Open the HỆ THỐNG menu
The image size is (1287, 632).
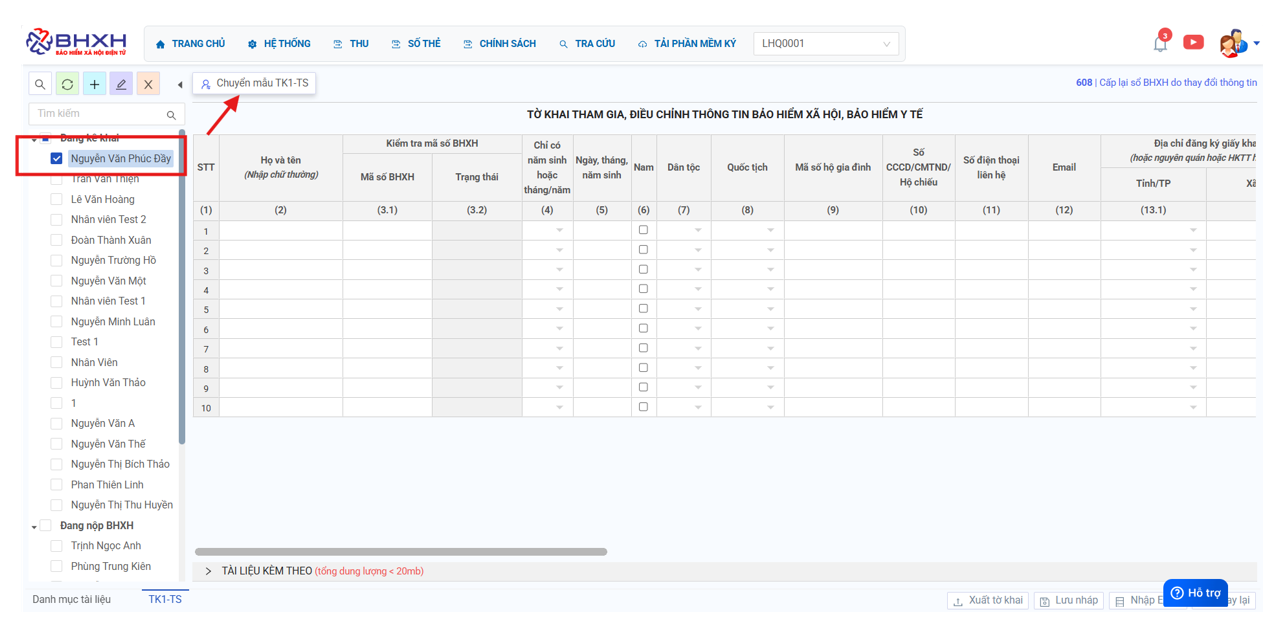coord(279,44)
